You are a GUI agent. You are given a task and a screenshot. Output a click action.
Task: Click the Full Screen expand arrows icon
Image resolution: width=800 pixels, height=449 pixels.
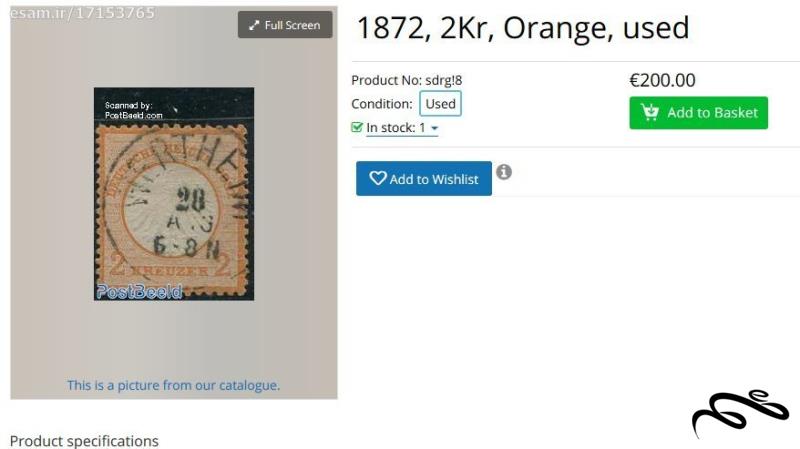tap(254, 25)
